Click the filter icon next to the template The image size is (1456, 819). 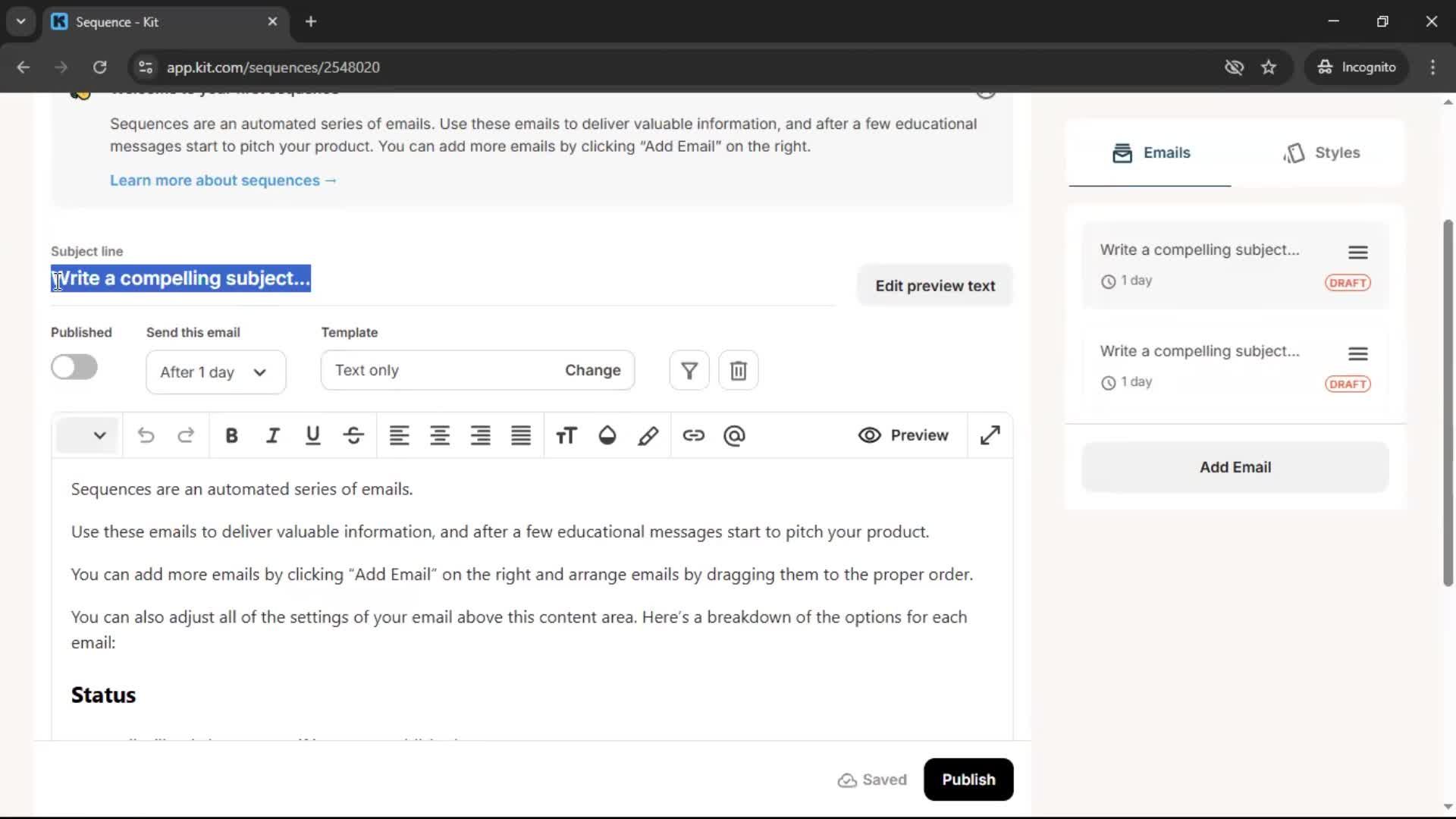(688, 370)
